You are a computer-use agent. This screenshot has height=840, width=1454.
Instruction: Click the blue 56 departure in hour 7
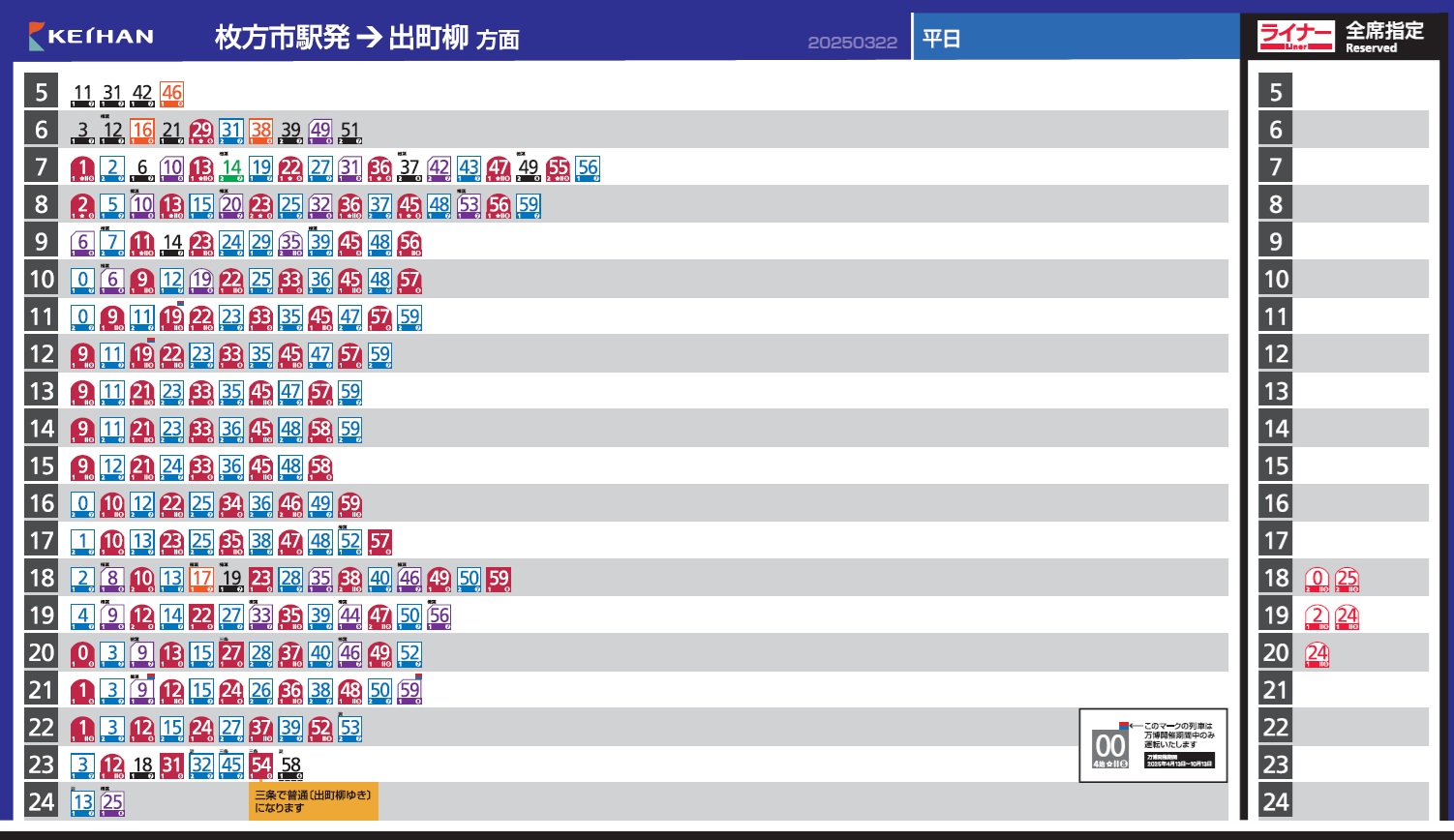(588, 168)
